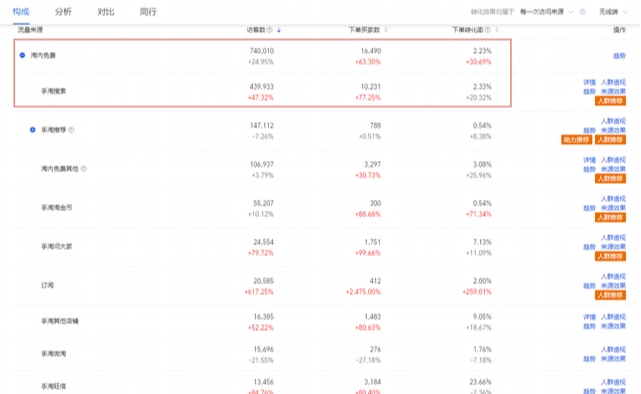Click orange 助力推荐 button in 手淘推荐 row
641x394 pixels.
[576, 140]
